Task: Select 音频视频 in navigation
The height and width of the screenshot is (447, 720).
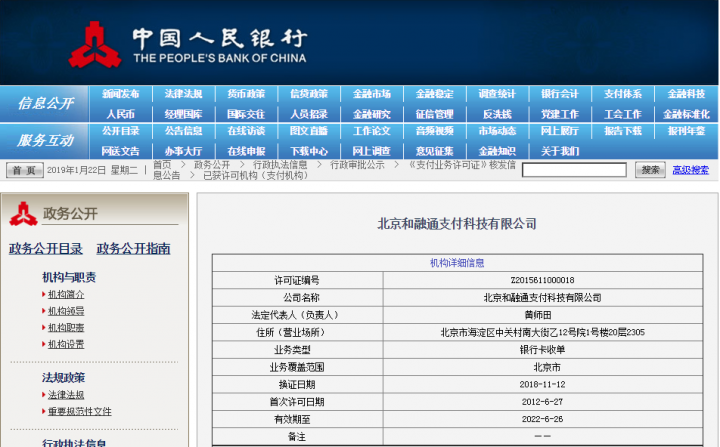Action: pyautogui.click(x=435, y=131)
